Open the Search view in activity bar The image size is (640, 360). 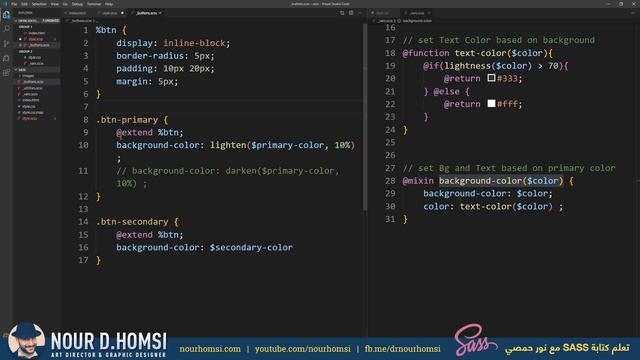click(6, 29)
